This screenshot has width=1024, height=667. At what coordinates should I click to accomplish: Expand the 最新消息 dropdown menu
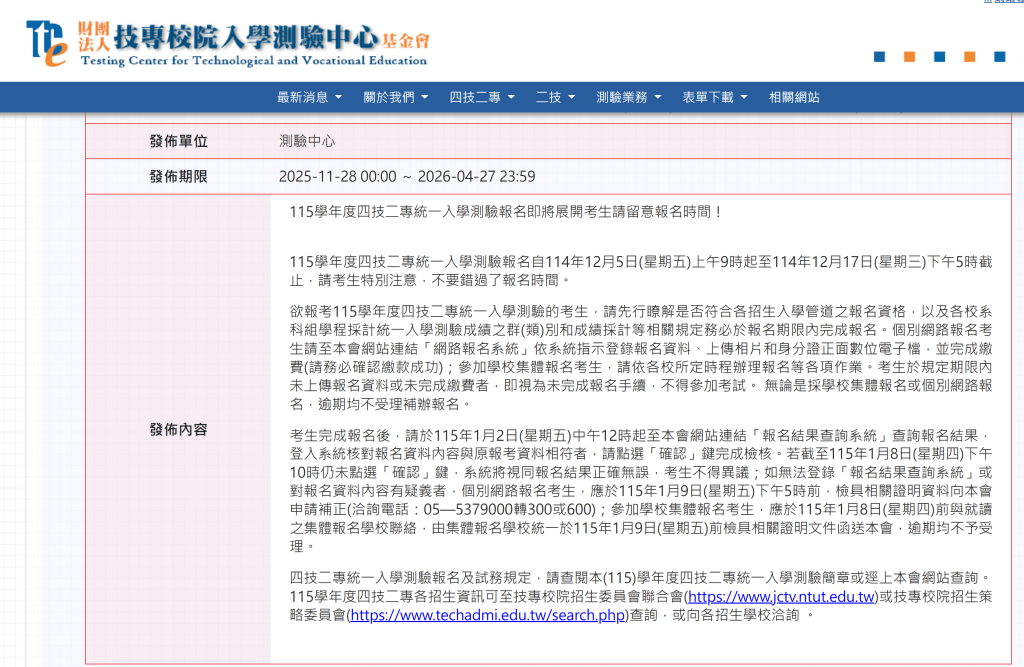(x=309, y=97)
